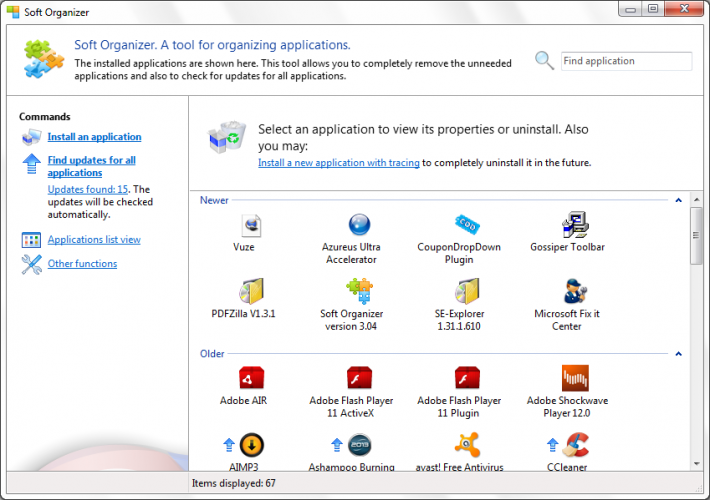Open the Updates found: 15 link
710x500 pixels.
88,189
